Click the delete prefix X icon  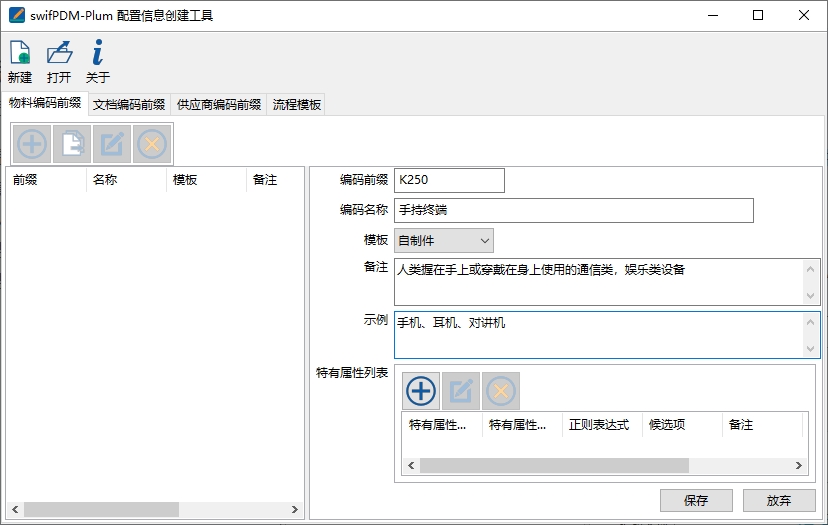click(152, 144)
